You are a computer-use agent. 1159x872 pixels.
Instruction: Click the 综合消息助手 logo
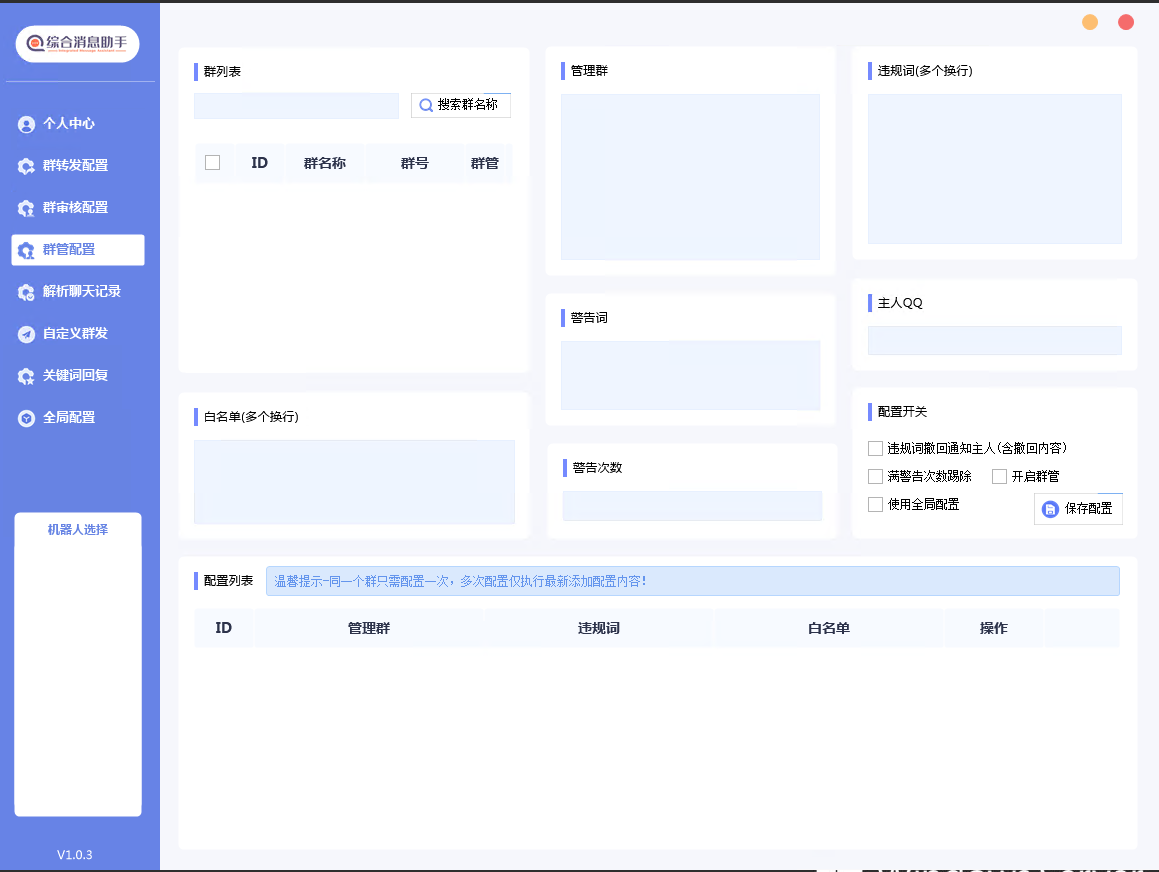(x=78, y=43)
